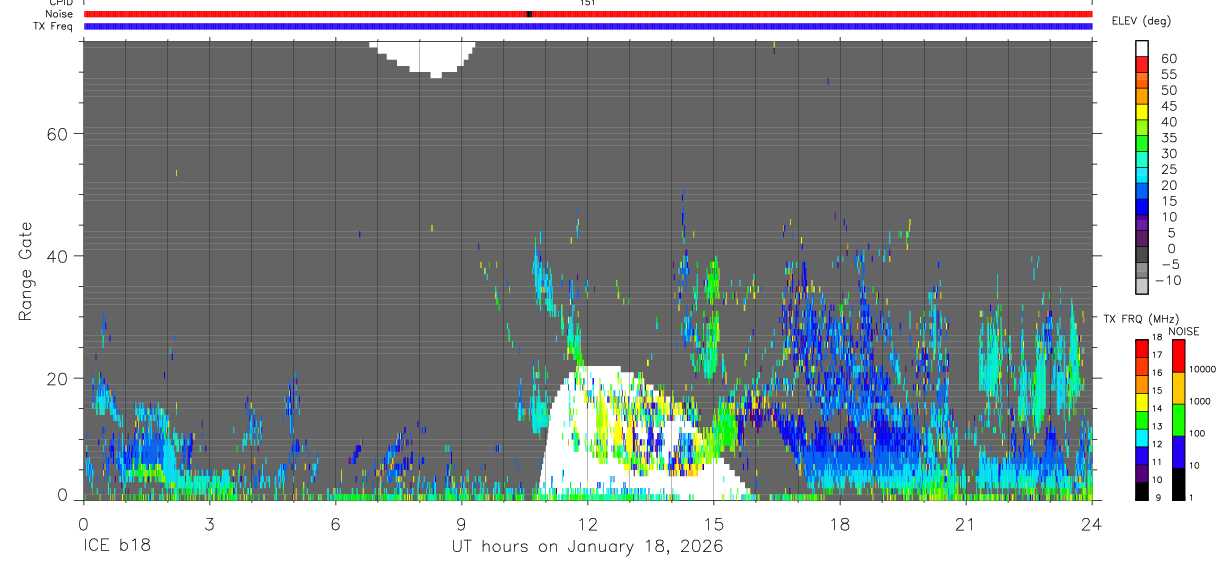Pick cyan ELEV swatch between 25 and 20
The width and height of the screenshot is (1228, 567).
point(1142,177)
